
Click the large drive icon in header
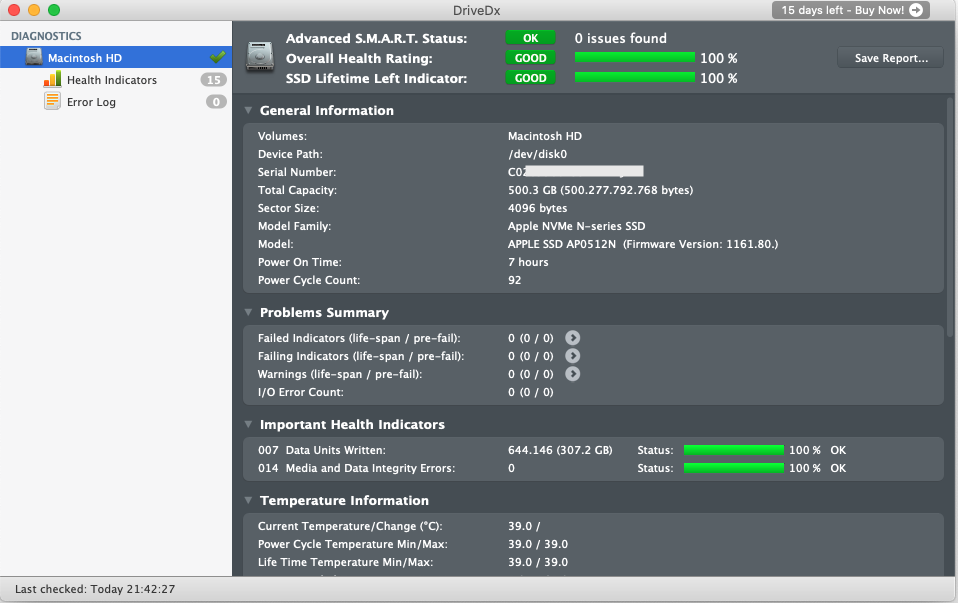[x=260, y=57]
